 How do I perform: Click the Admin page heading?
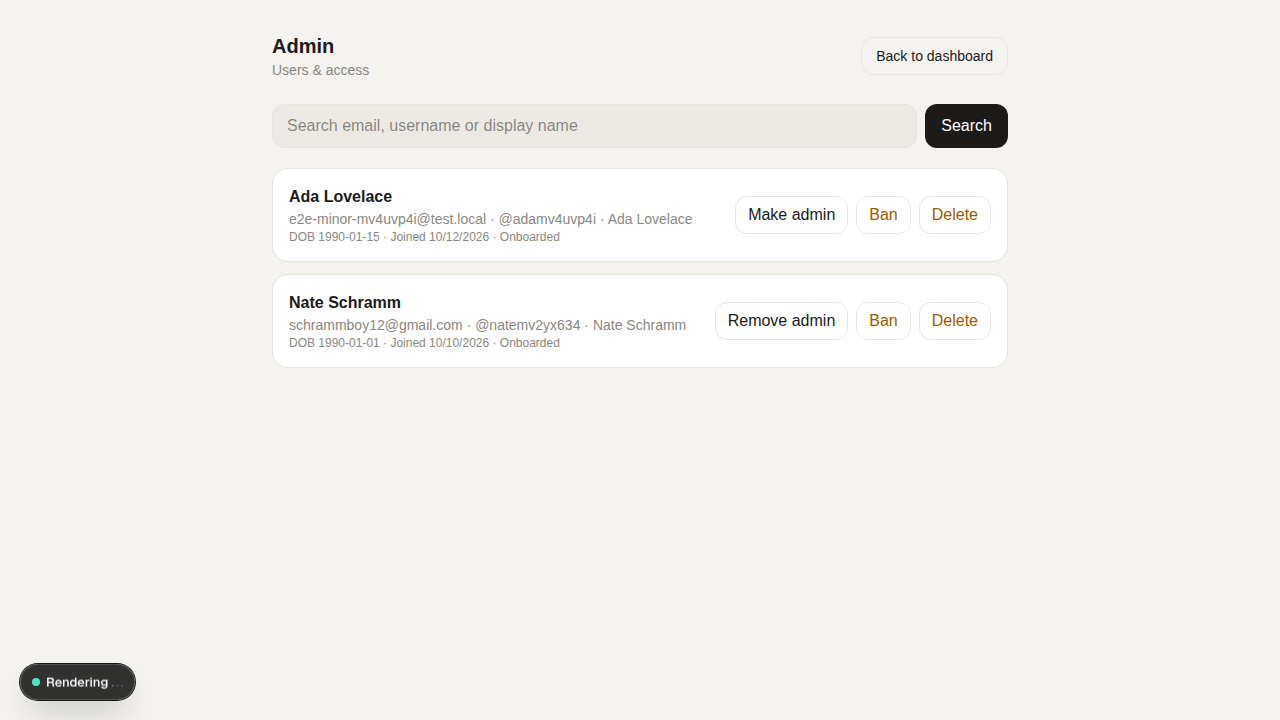303,46
